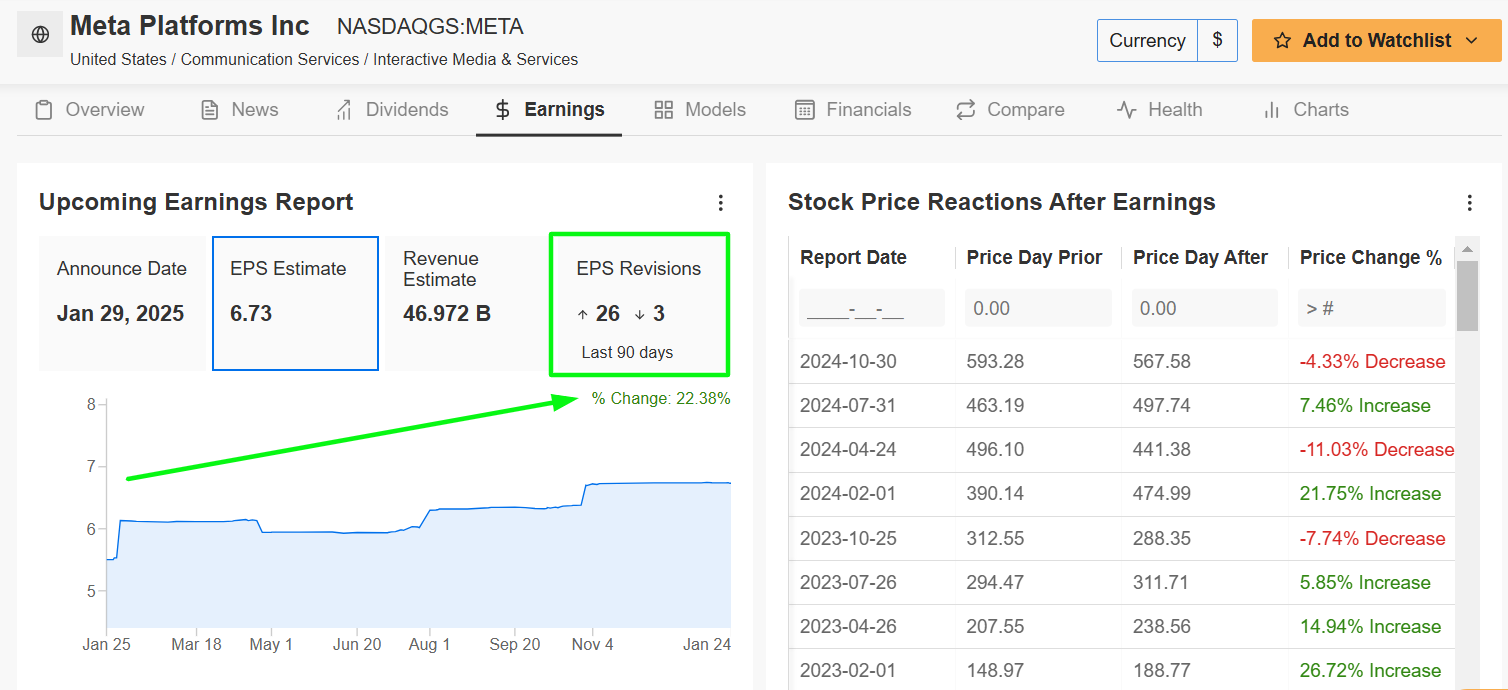Open the Charts tab

(x=1306, y=110)
